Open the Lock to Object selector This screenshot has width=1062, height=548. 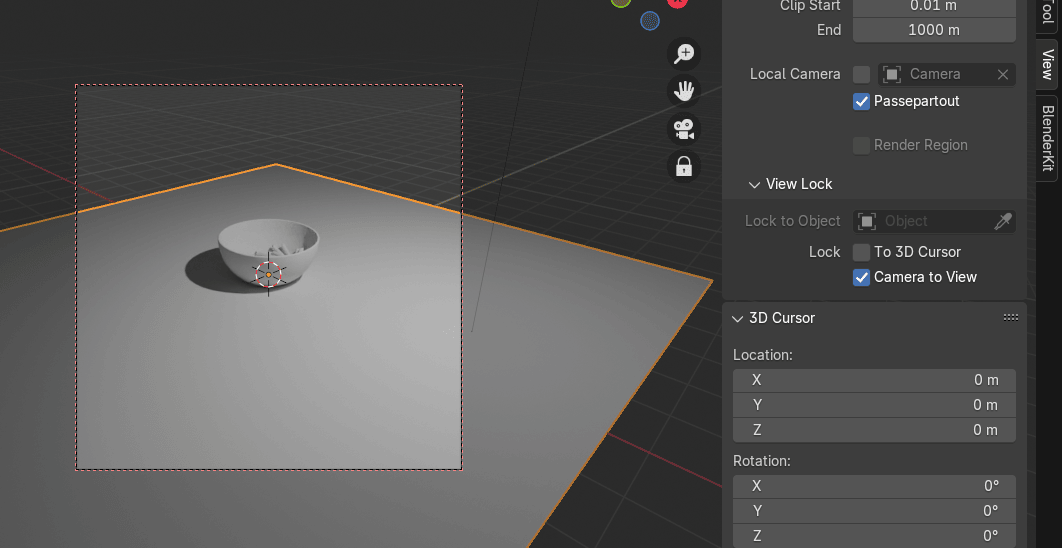[922, 221]
